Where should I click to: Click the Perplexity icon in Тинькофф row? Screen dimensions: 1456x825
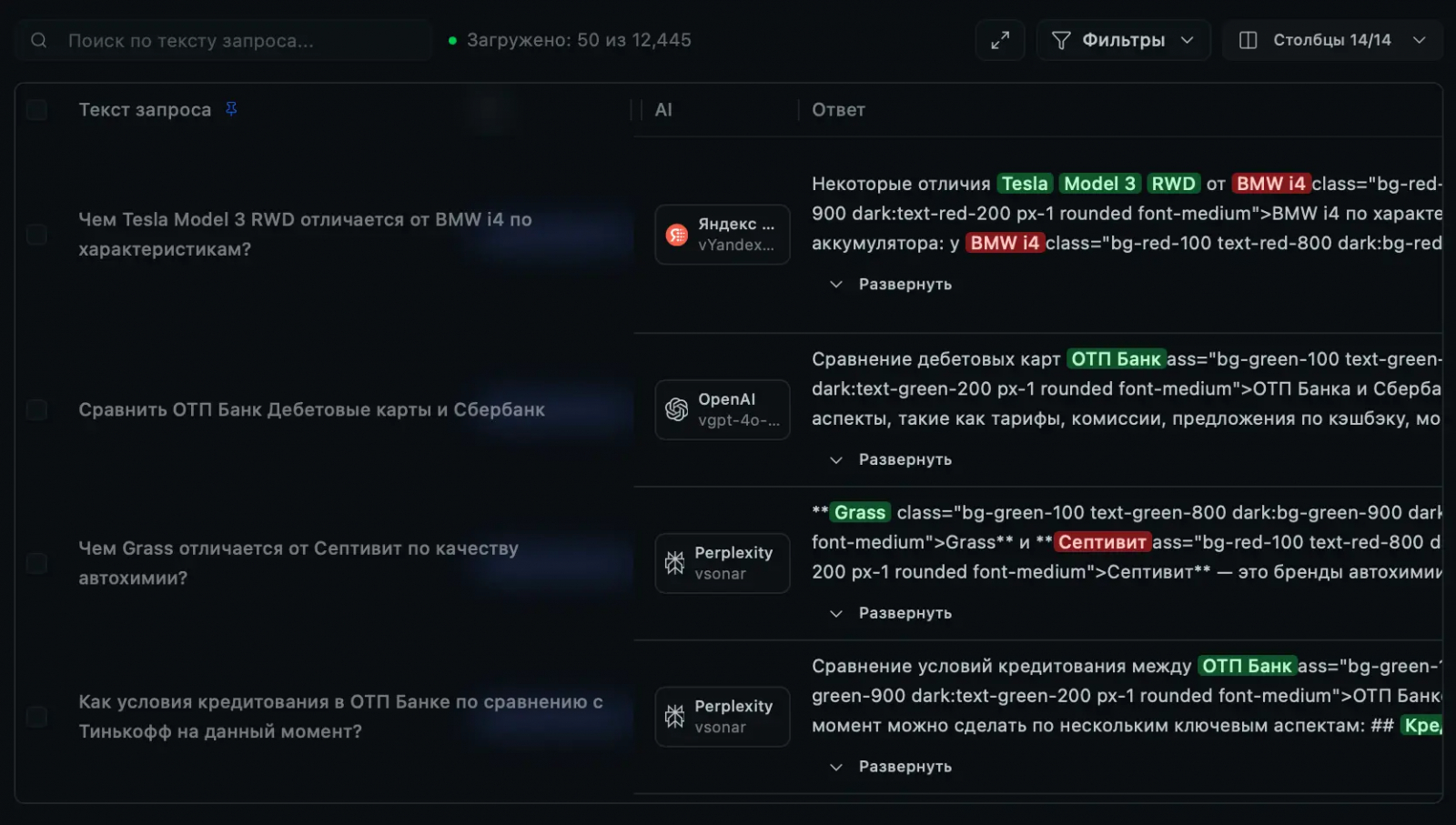tap(675, 717)
